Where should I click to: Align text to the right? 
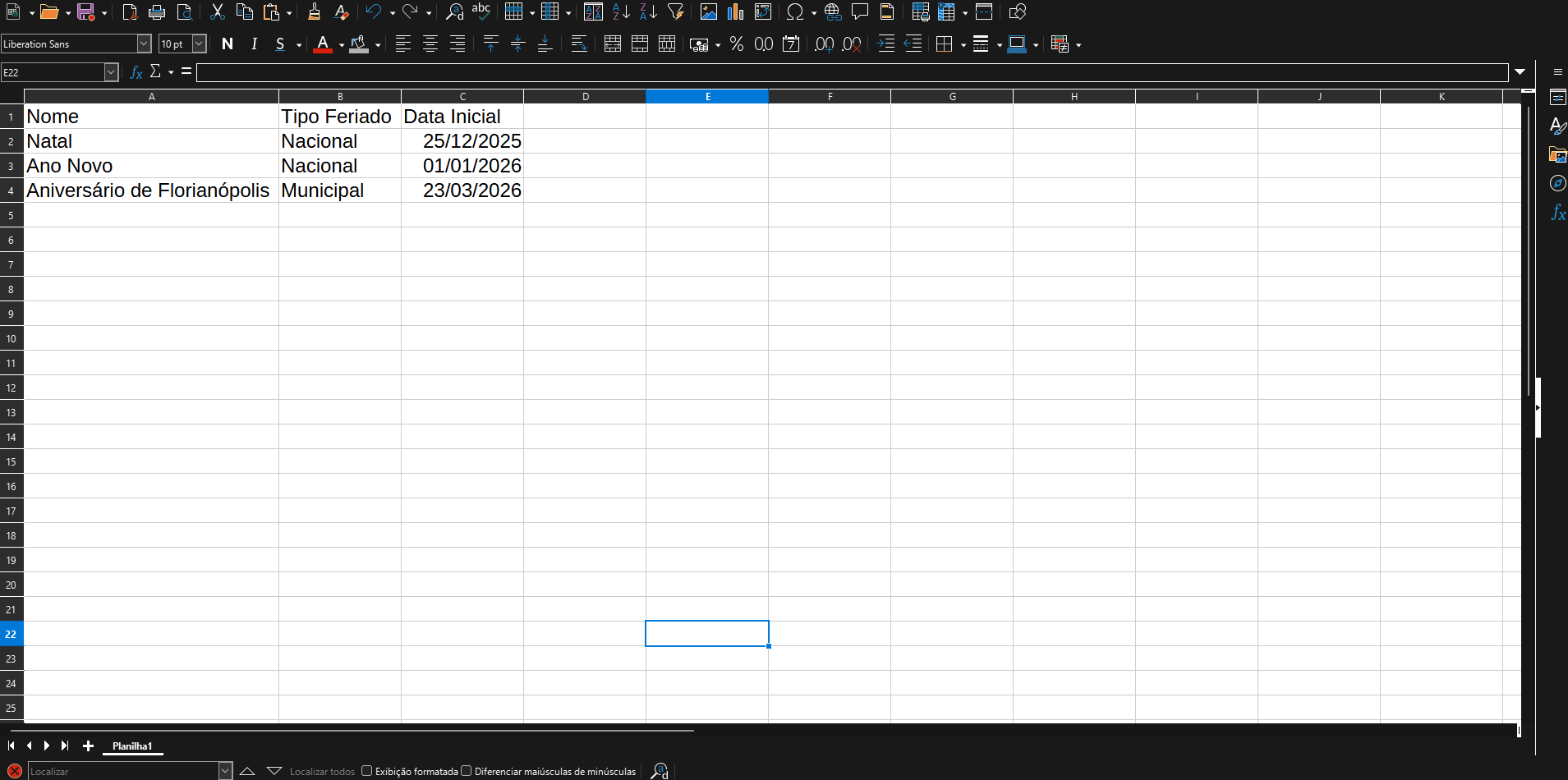click(458, 44)
